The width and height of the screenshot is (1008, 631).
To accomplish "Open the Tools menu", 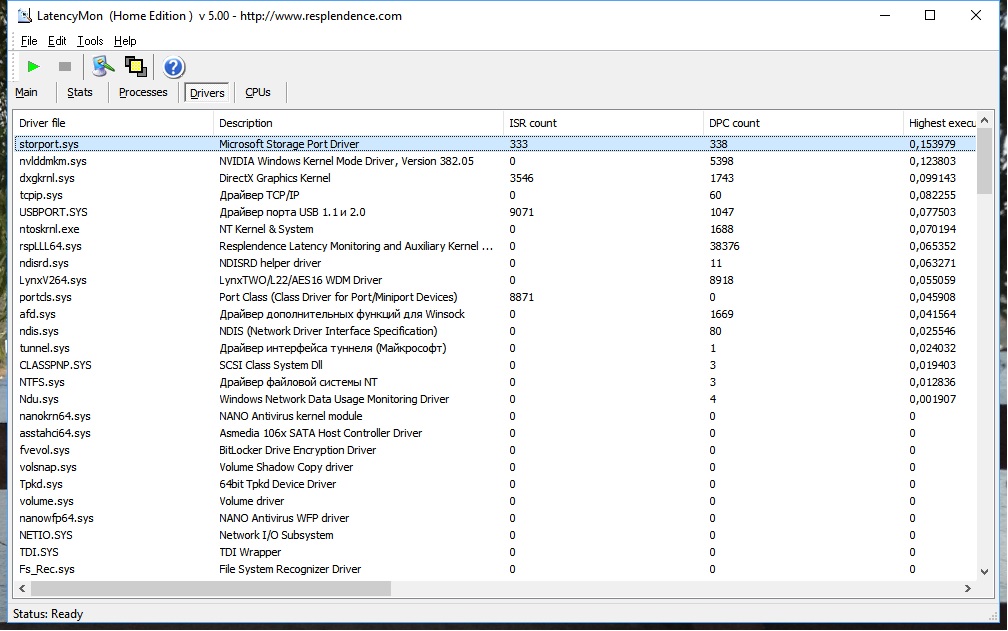I will click(x=90, y=41).
